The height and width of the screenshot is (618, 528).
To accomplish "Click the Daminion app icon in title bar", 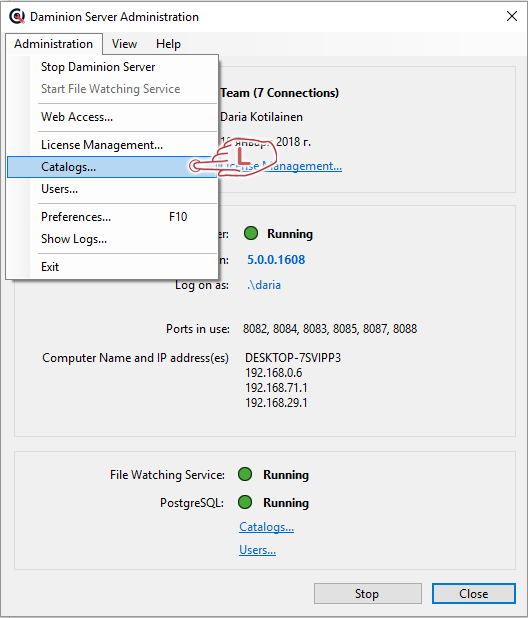I will click(x=17, y=17).
